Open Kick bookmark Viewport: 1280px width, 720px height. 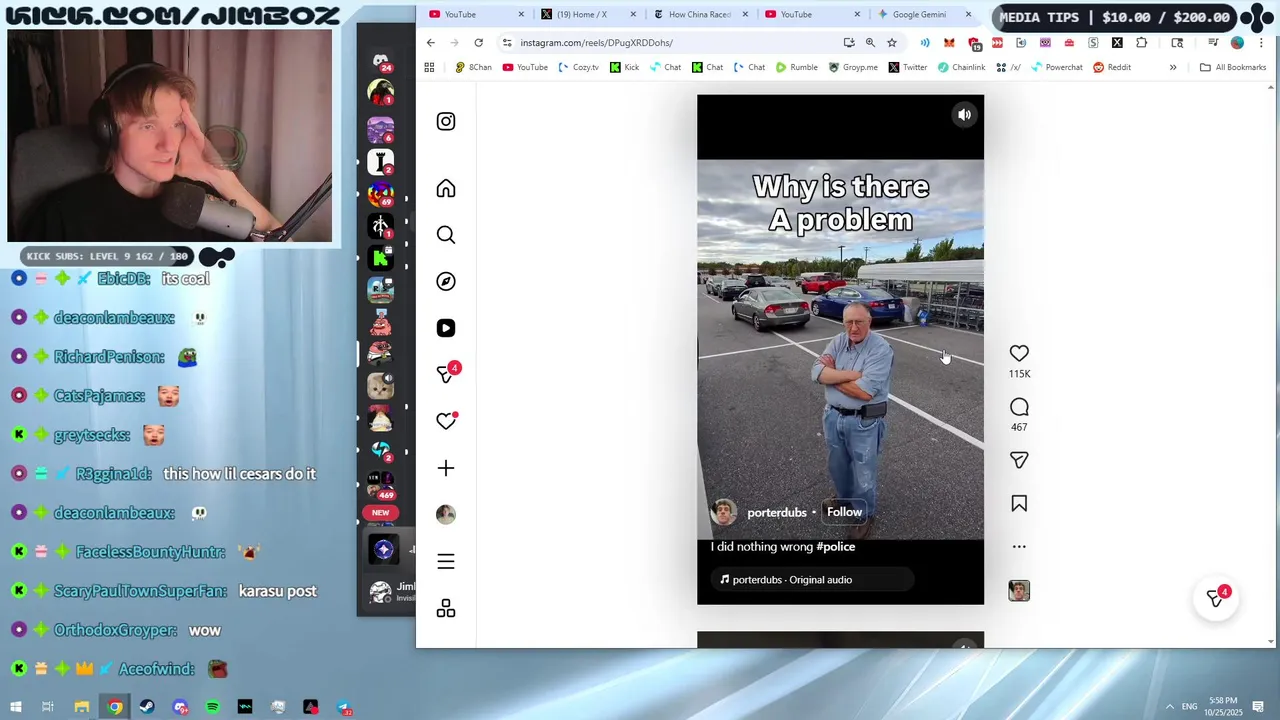624,67
